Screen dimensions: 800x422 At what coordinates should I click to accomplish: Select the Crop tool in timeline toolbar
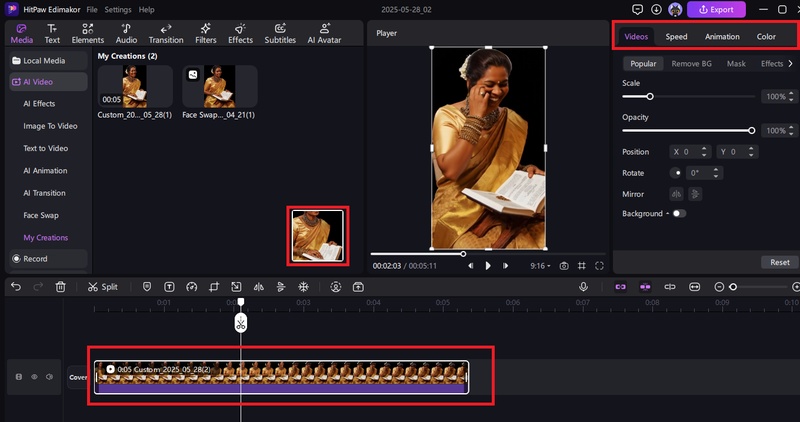click(214, 287)
